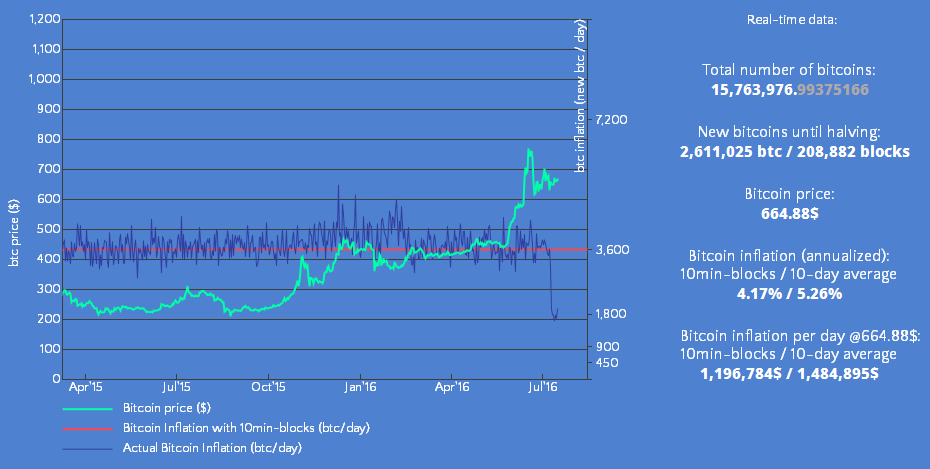
Task: Click the 1,800 inflation axis label
Action: coord(611,314)
